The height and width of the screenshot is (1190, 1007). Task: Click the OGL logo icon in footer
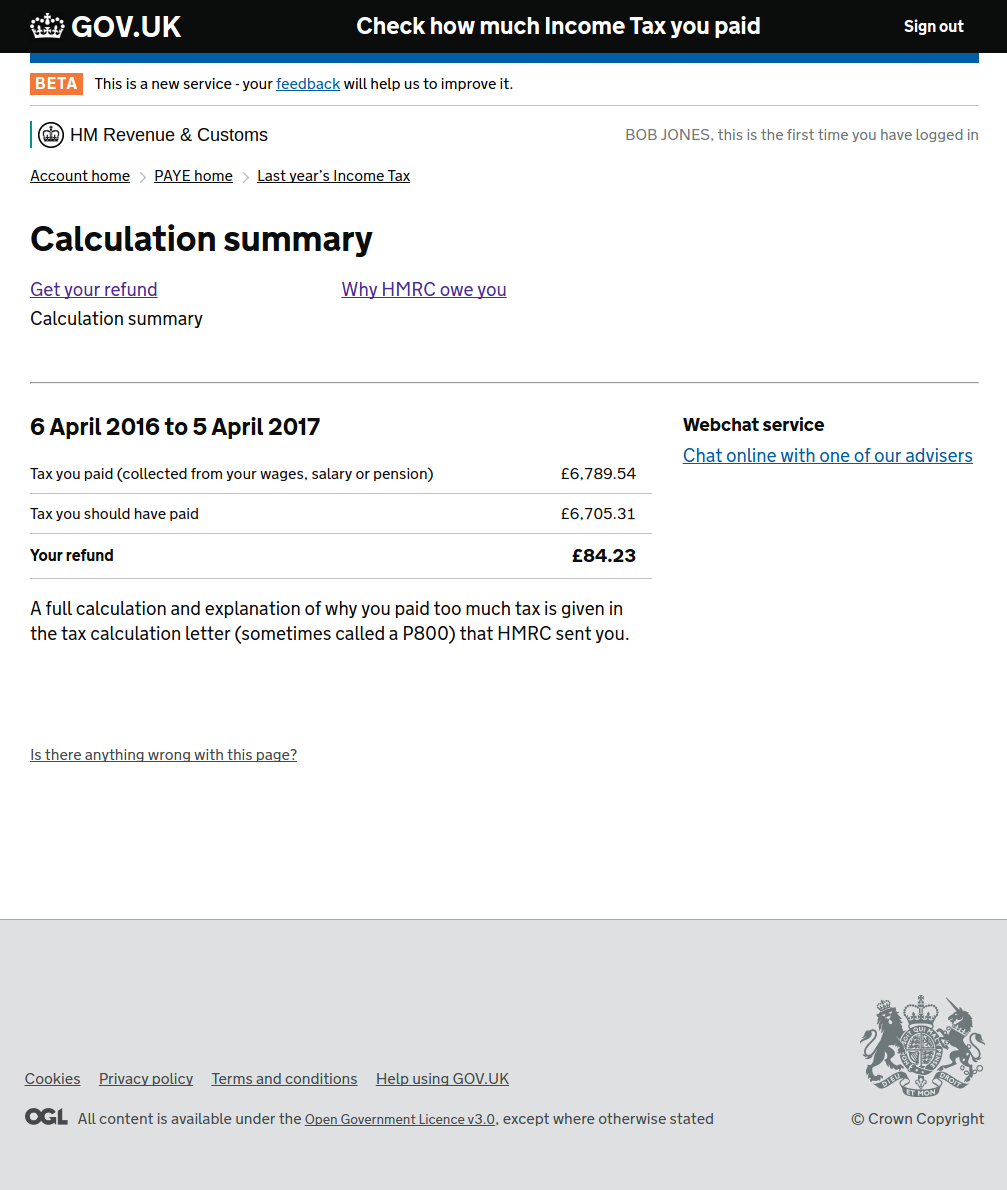[x=46, y=1117]
